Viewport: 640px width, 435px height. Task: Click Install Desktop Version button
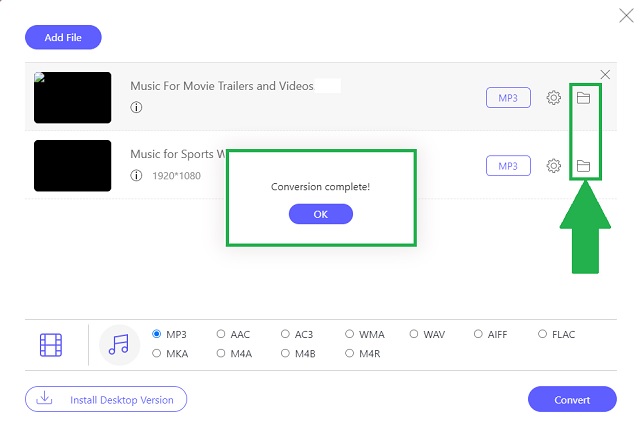(x=106, y=399)
